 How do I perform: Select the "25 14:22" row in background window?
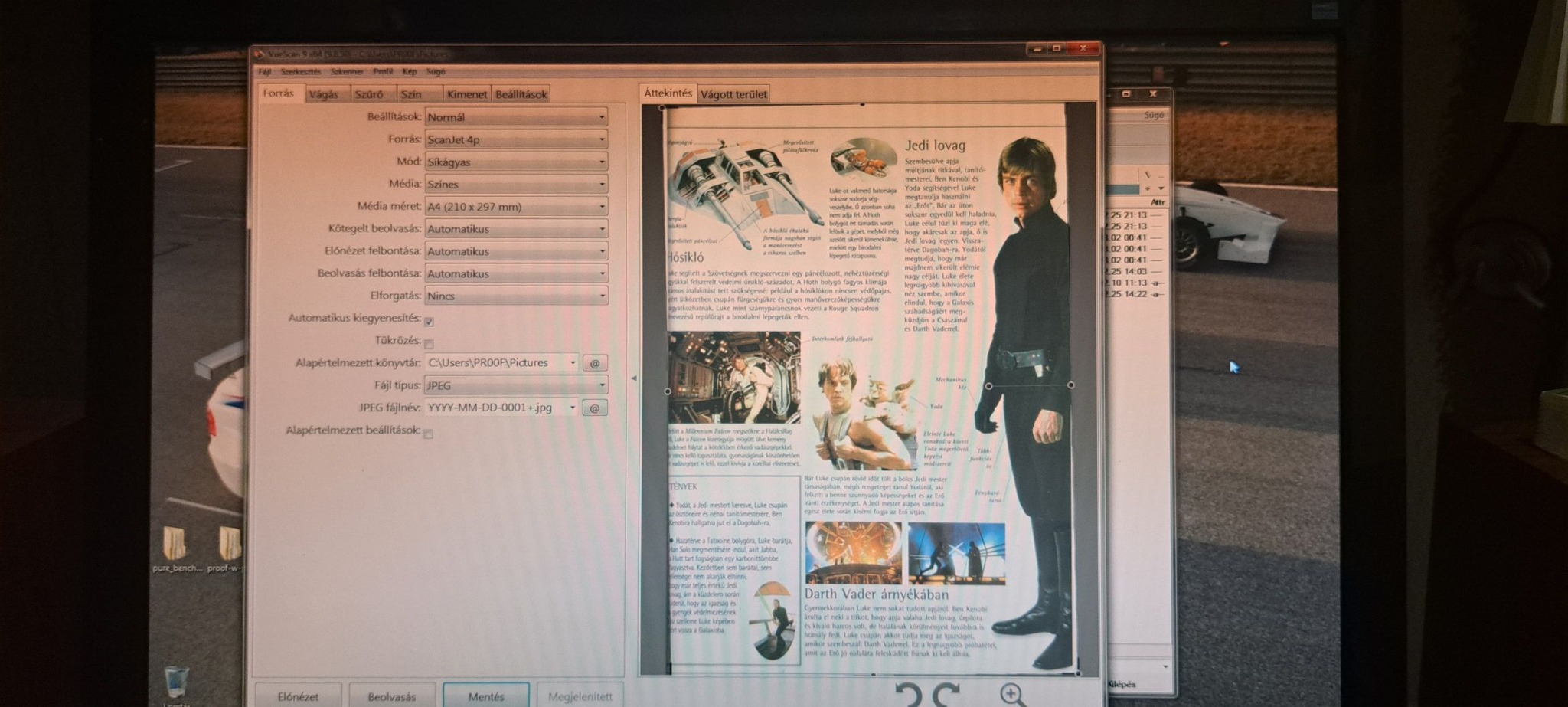[1135, 294]
